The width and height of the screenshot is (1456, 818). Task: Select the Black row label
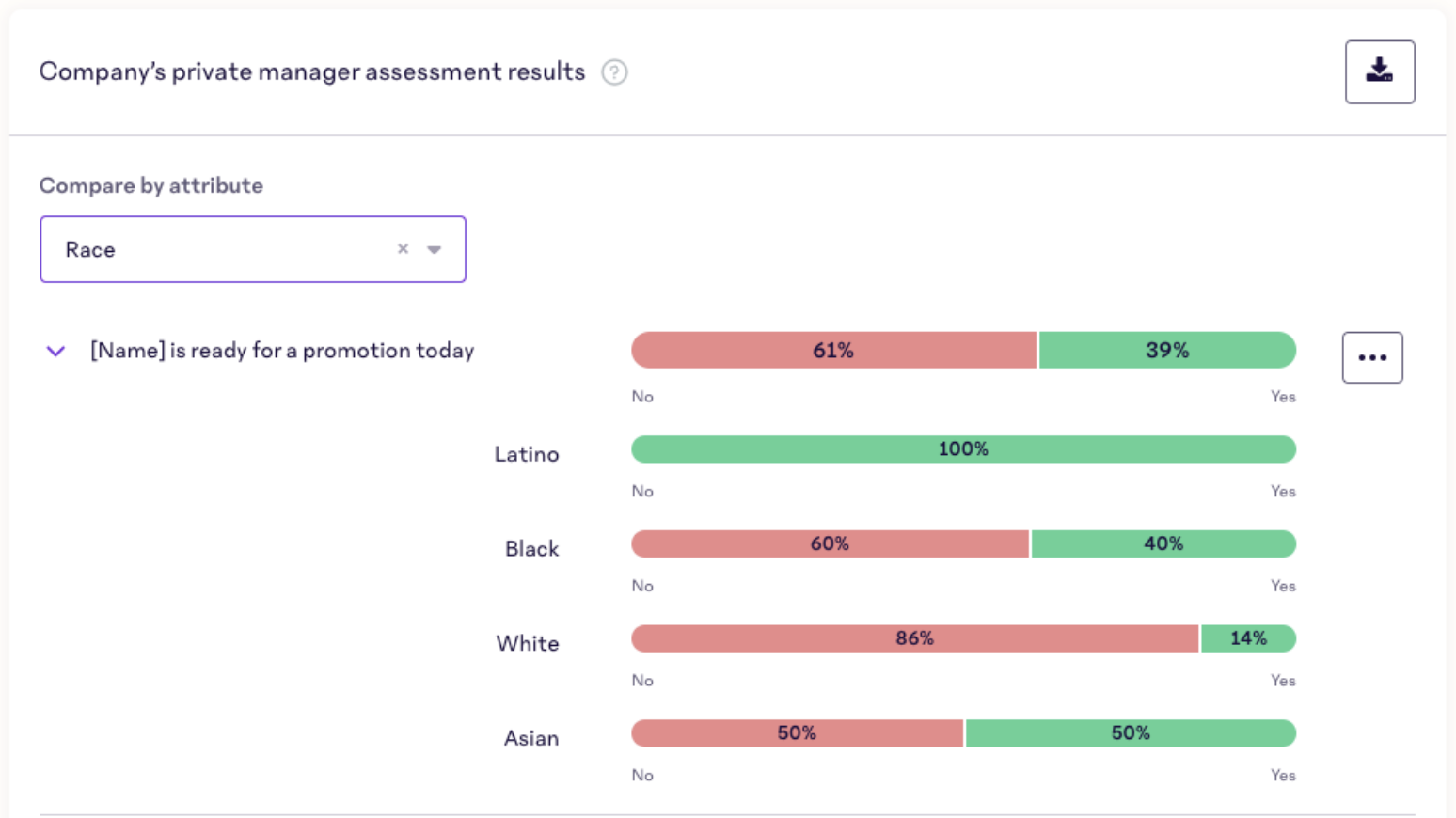531,549
